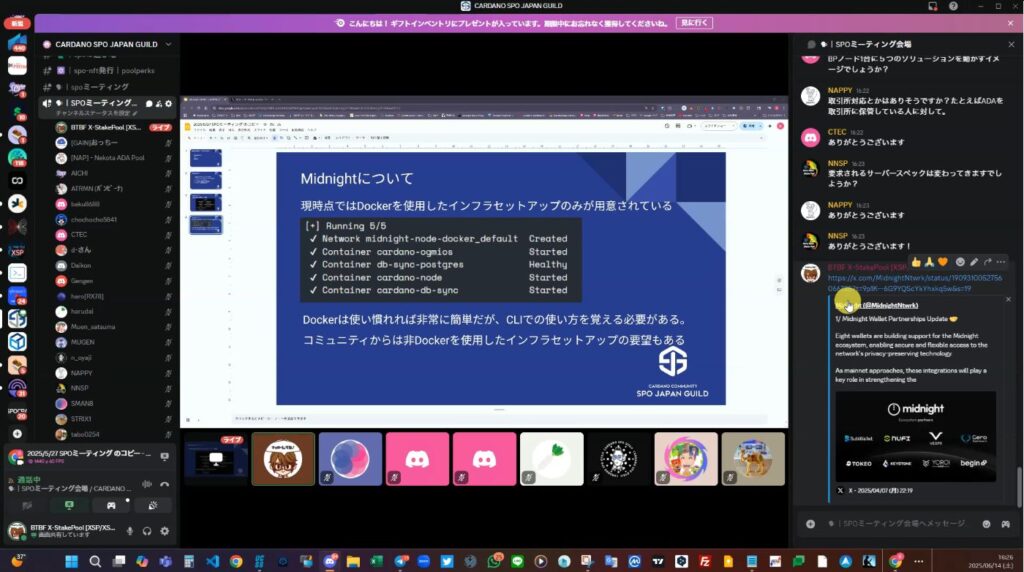Open the Help icon in title bar
The height and width of the screenshot is (572, 1024).
pos(953,6)
